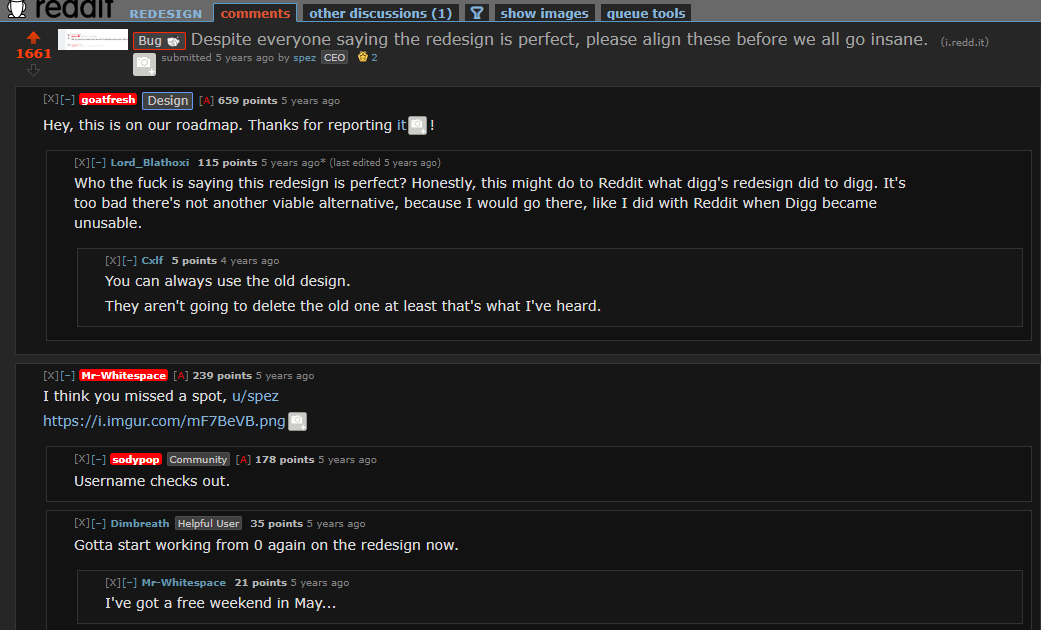Click the red Bug flair tag

click(x=159, y=40)
